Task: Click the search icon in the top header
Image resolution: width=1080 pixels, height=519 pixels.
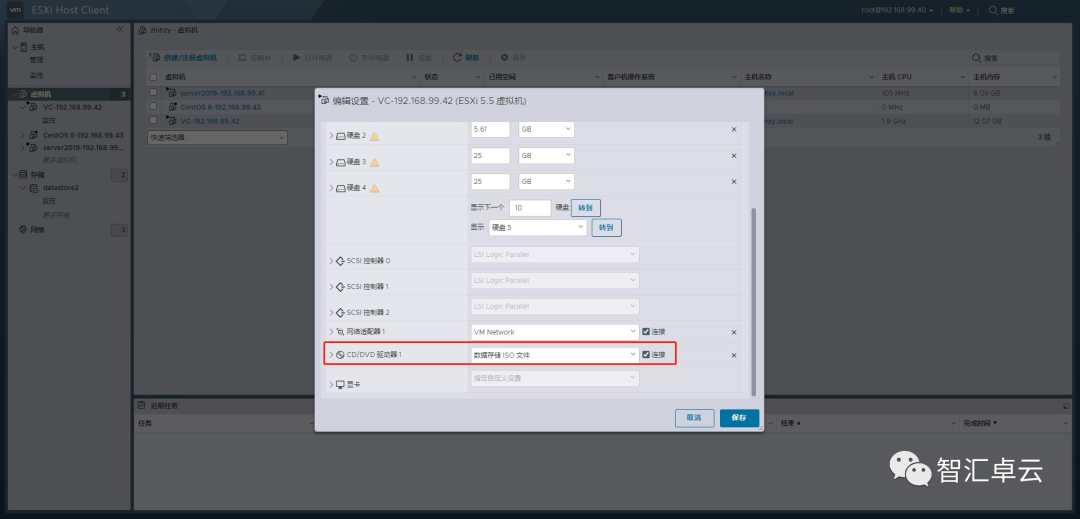Action: click(x=993, y=10)
